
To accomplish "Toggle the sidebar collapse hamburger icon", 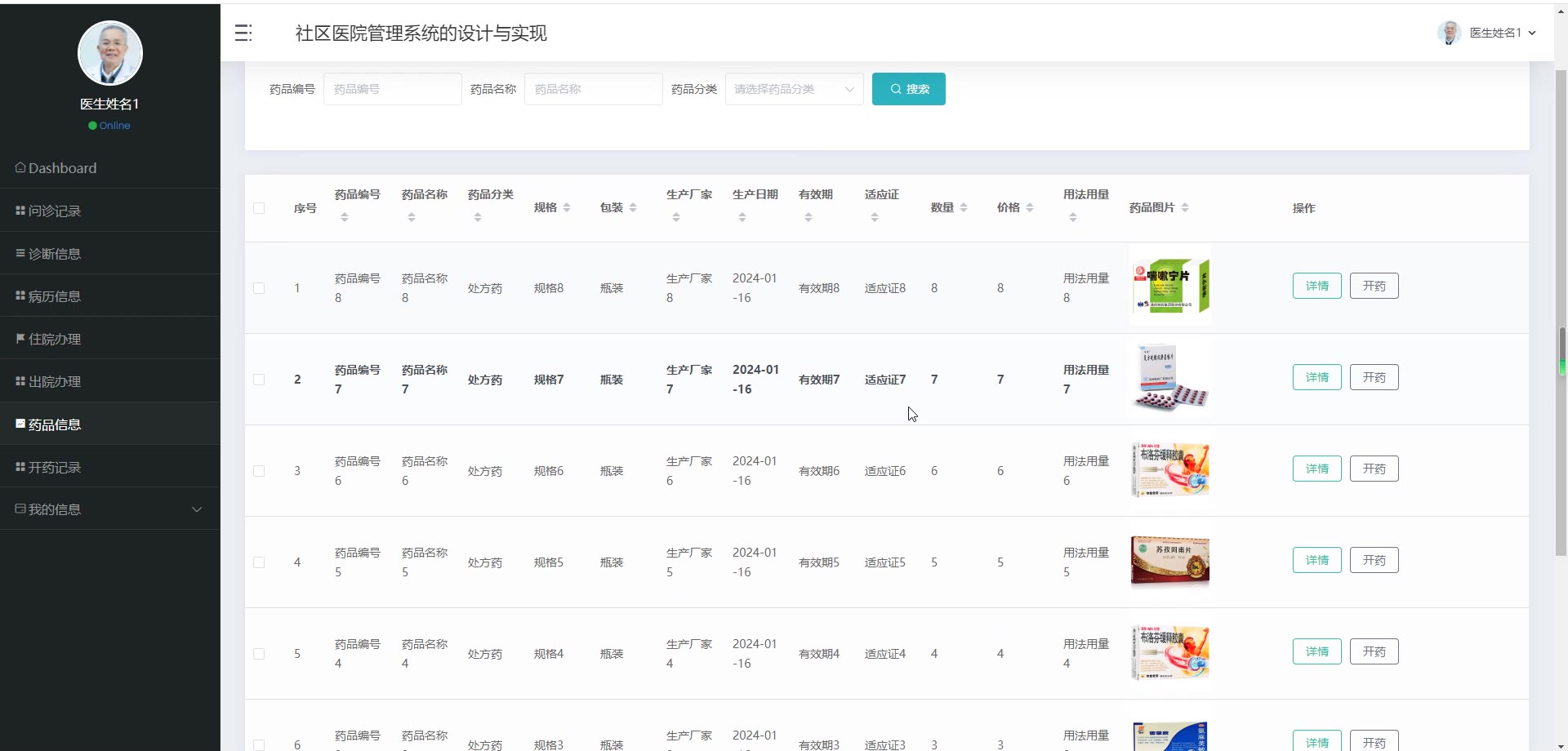I will (243, 33).
